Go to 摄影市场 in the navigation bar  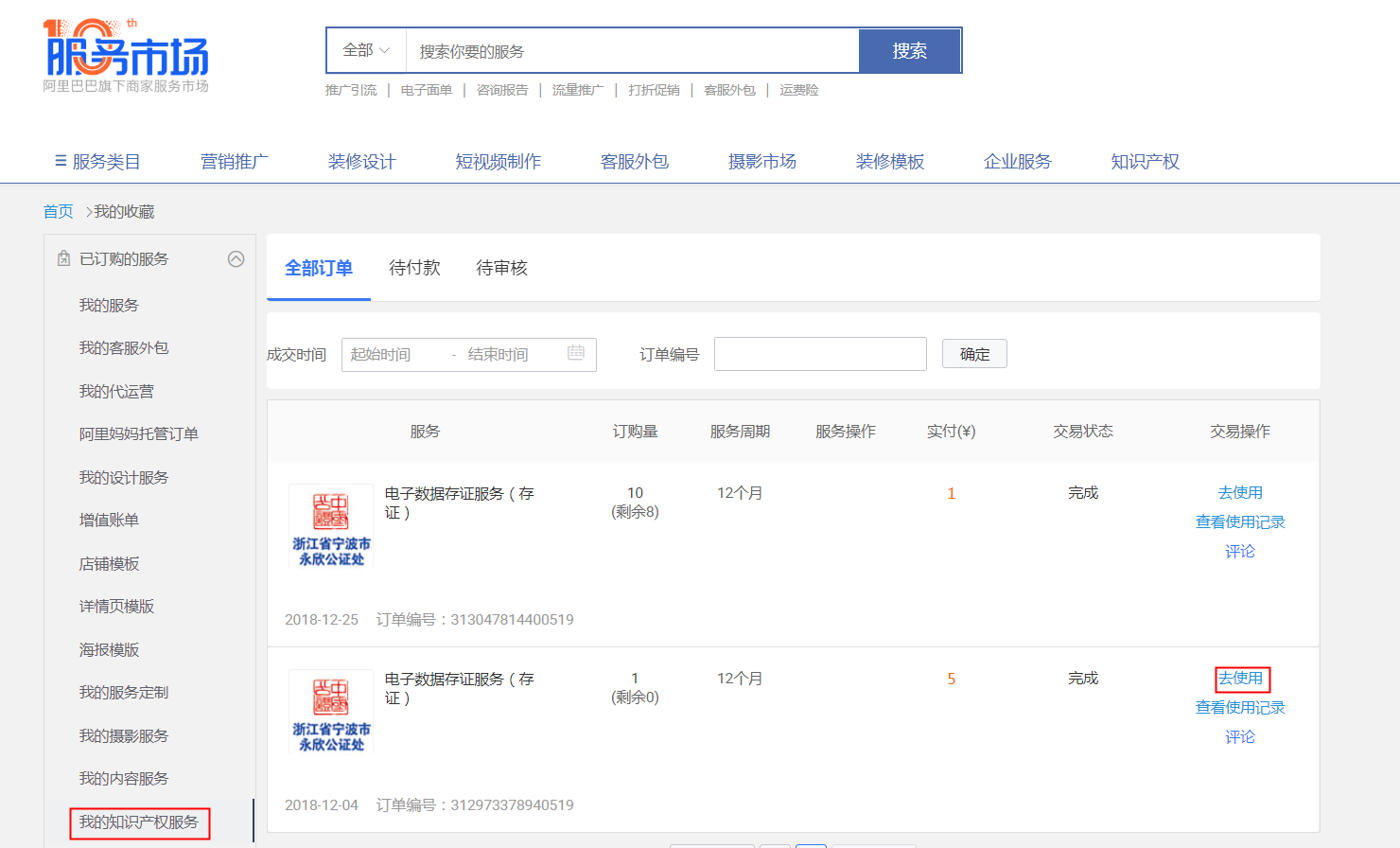762,162
